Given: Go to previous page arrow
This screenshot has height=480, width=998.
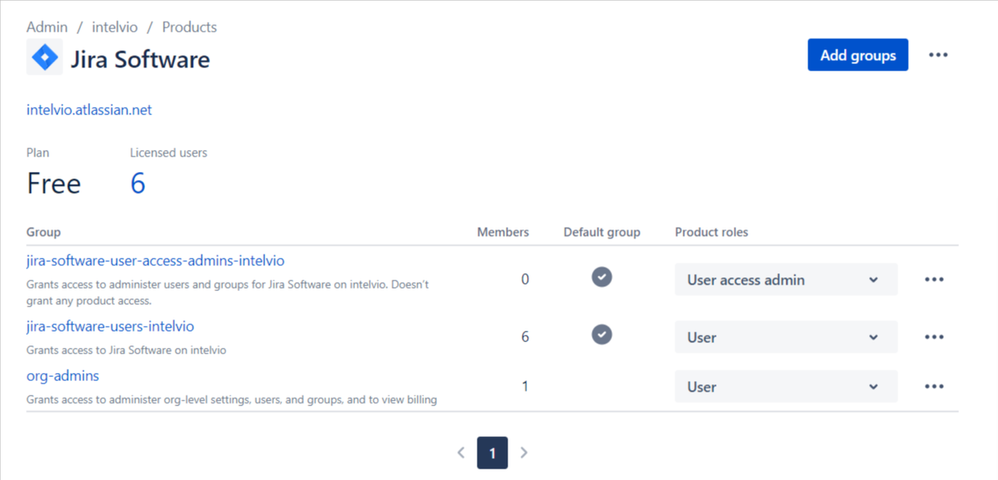Looking at the screenshot, I should point(461,453).
